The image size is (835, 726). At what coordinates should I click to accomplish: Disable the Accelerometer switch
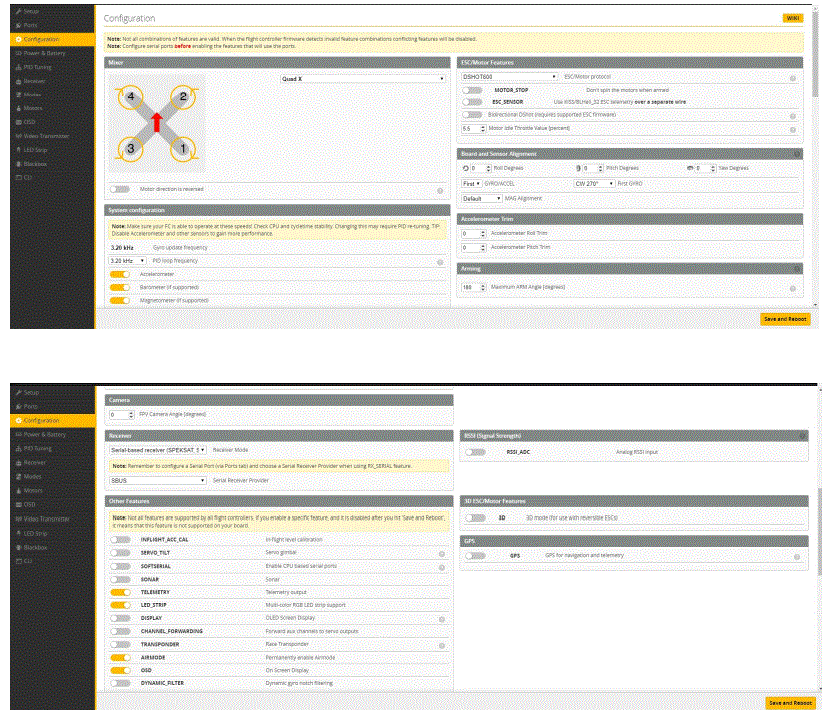(120, 274)
